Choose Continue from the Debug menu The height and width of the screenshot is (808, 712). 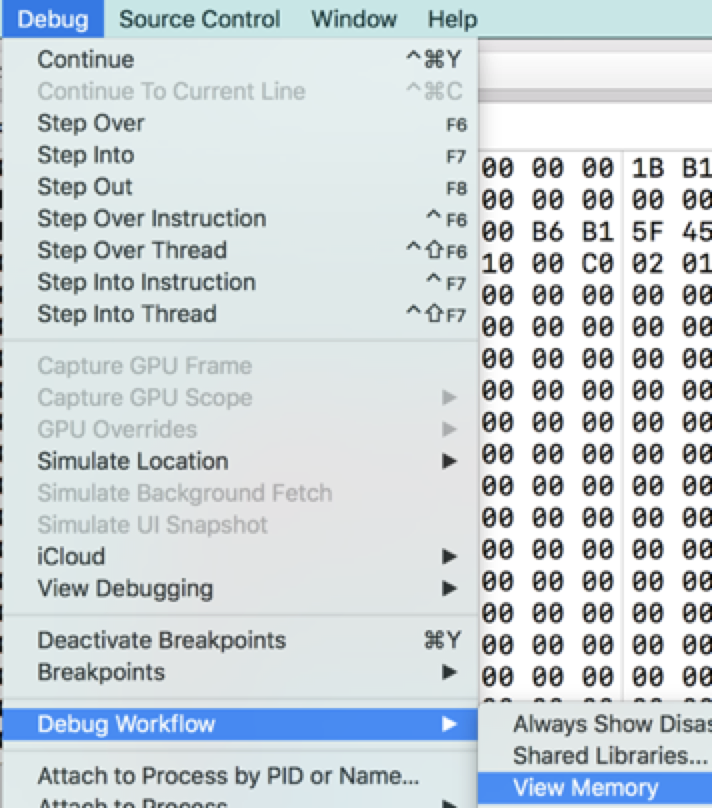(x=240, y=59)
